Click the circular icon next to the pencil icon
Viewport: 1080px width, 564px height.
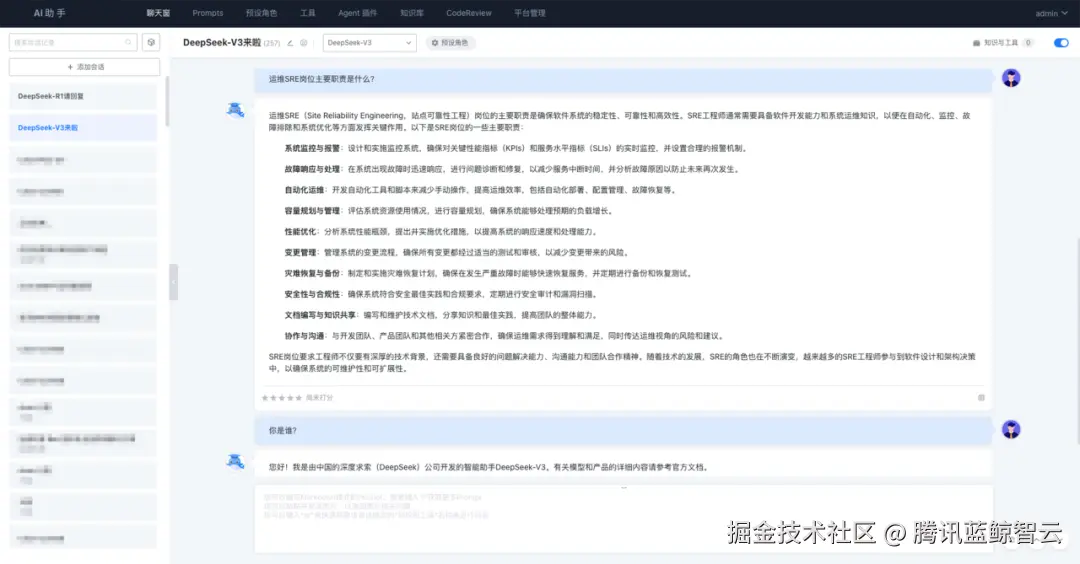tap(304, 43)
